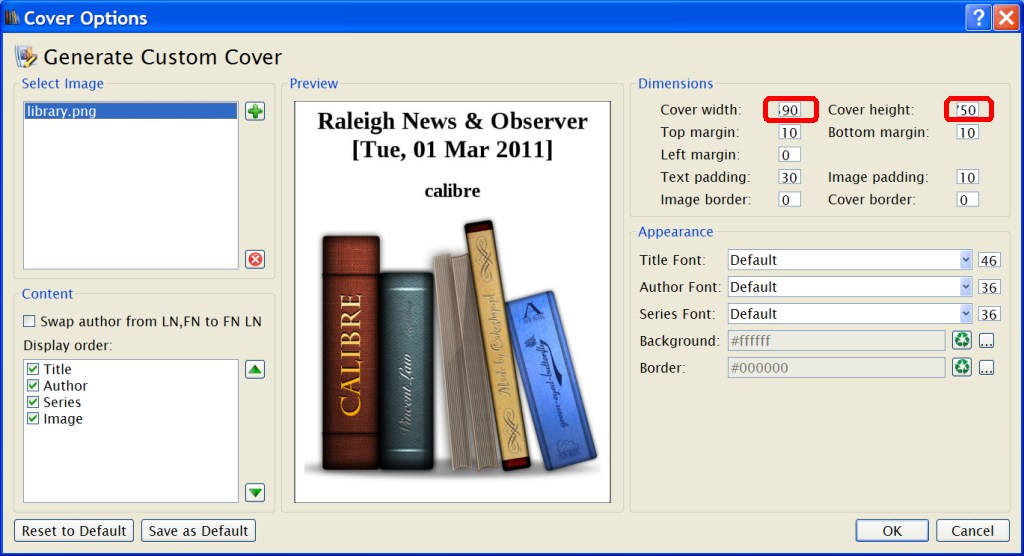Click the Series Font size field
The width and height of the screenshot is (1024, 556).
click(989, 314)
